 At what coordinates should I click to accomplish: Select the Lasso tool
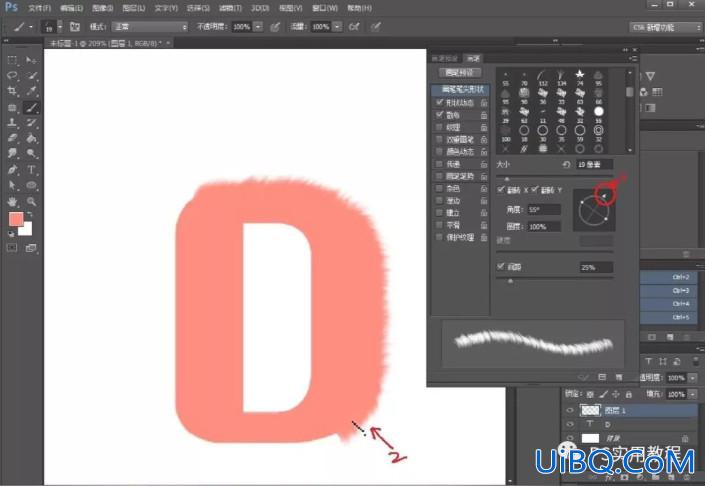(12, 76)
